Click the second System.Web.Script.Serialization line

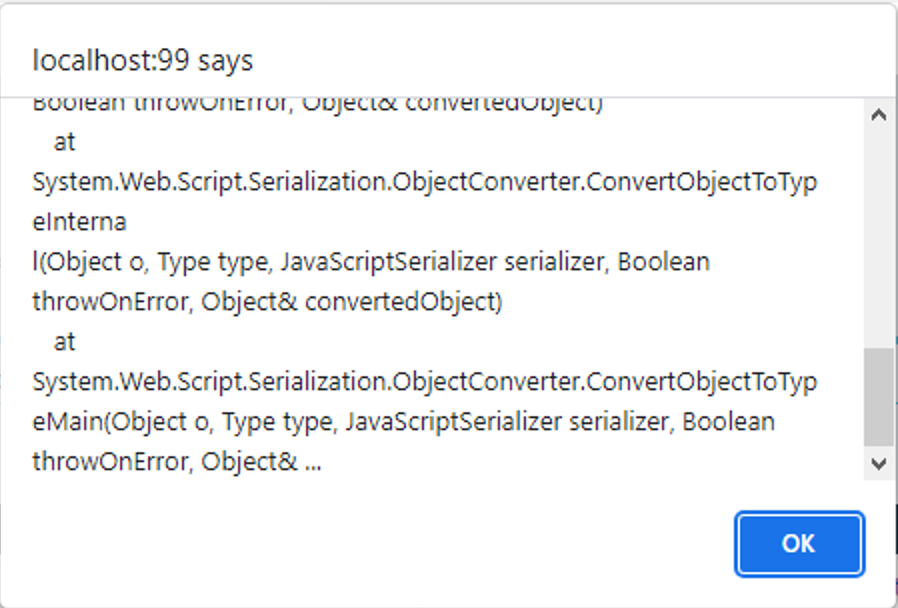424,382
